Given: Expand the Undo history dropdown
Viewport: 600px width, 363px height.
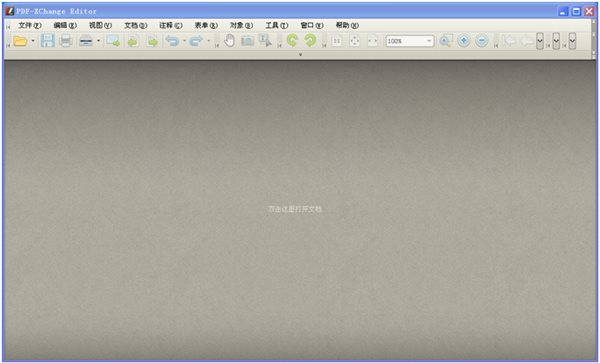Looking at the screenshot, I should [x=184, y=41].
